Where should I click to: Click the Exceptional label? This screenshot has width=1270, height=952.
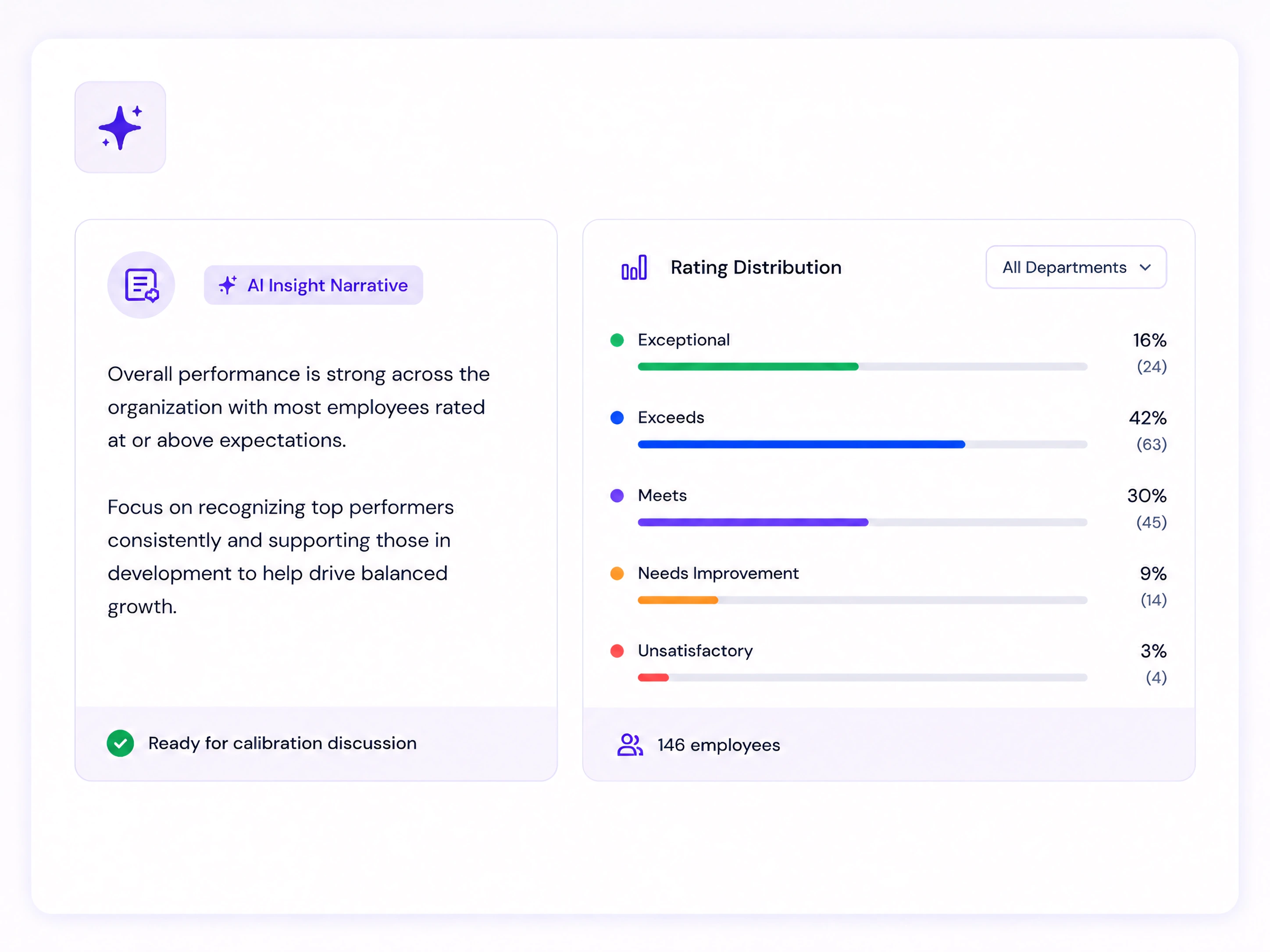pos(684,340)
